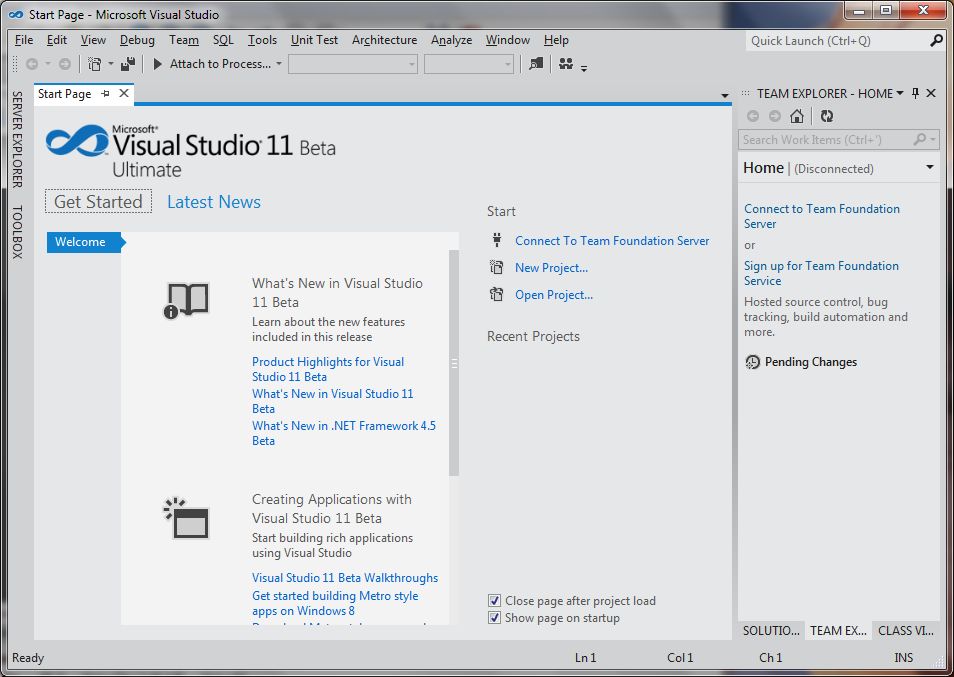
Task: Click the Refresh icon in Team Explorer
Action: [827, 116]
